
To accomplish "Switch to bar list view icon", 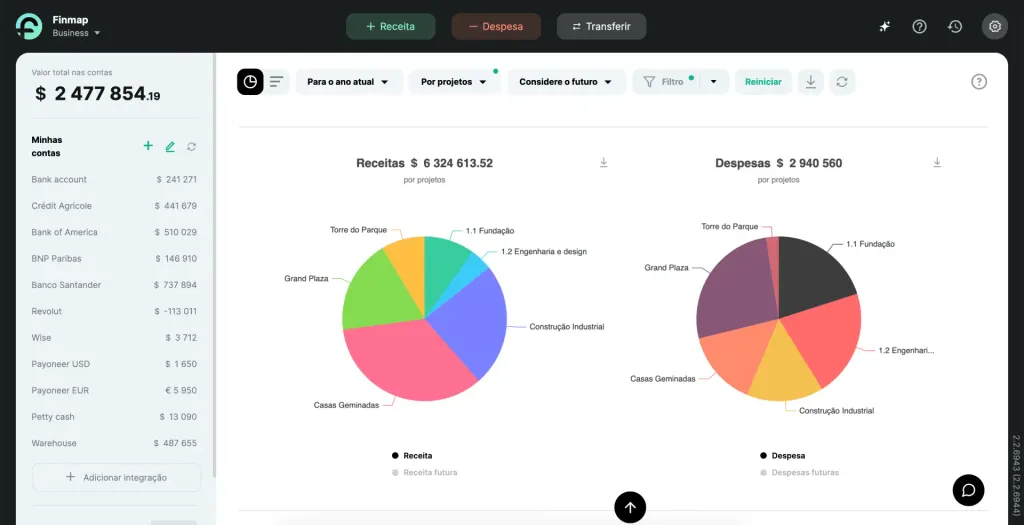I will point(277,82).
